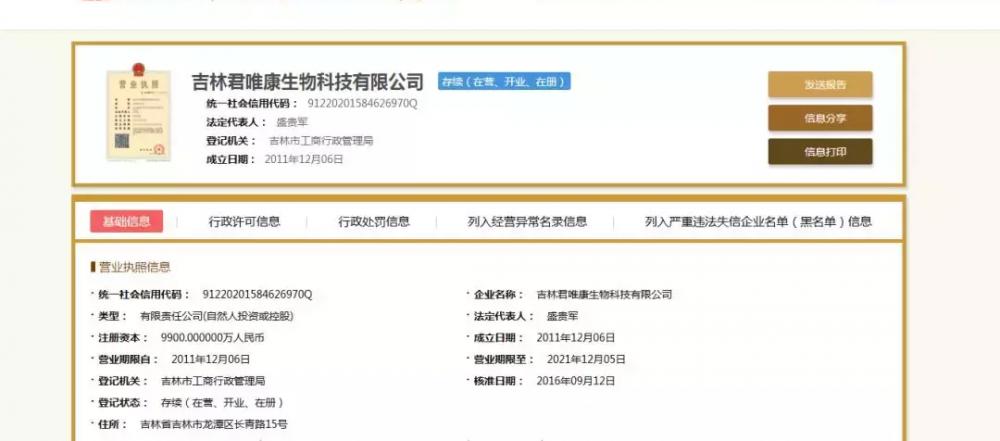Select credit code value in license details
The height and width of the screenshot is (441, 1000).
click(x=257, y=294)
